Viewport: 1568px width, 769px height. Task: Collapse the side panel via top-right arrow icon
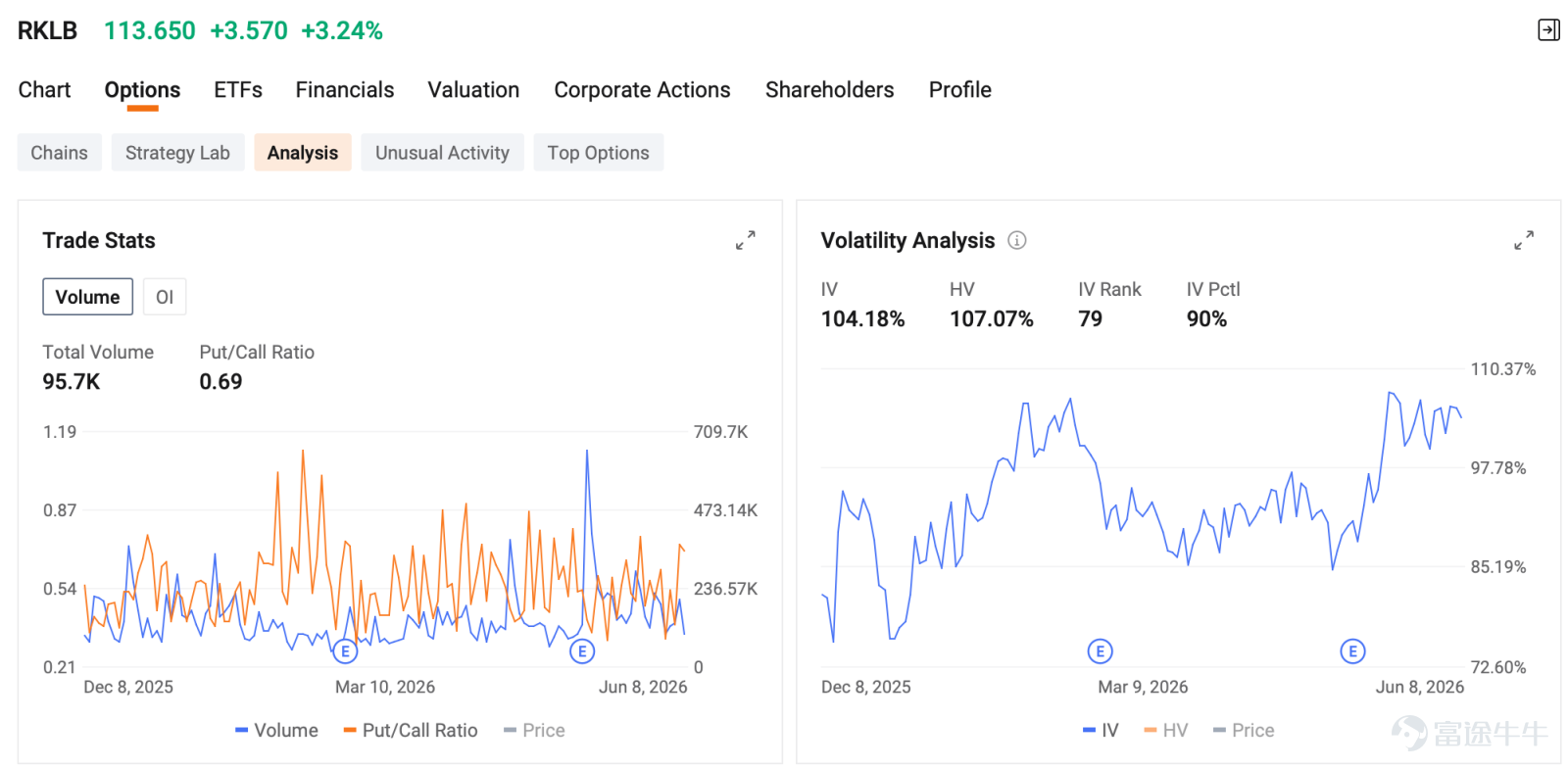[1548, 30]
